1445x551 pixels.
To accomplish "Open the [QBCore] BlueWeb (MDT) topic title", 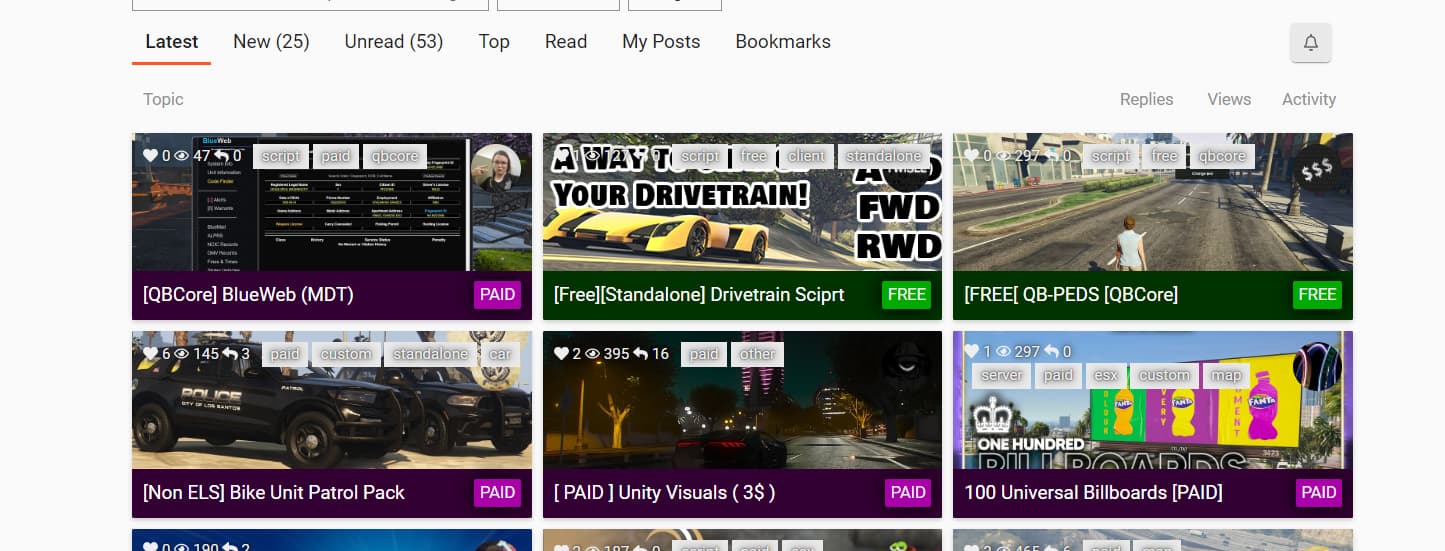I will click(248, 295).
